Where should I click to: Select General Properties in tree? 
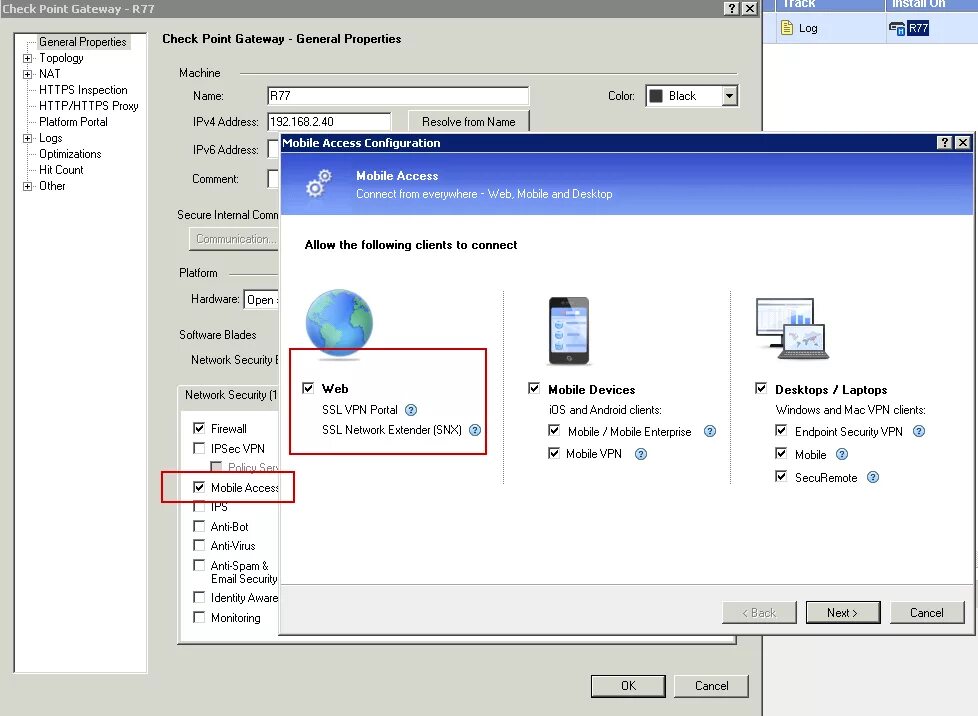(82, 42)
